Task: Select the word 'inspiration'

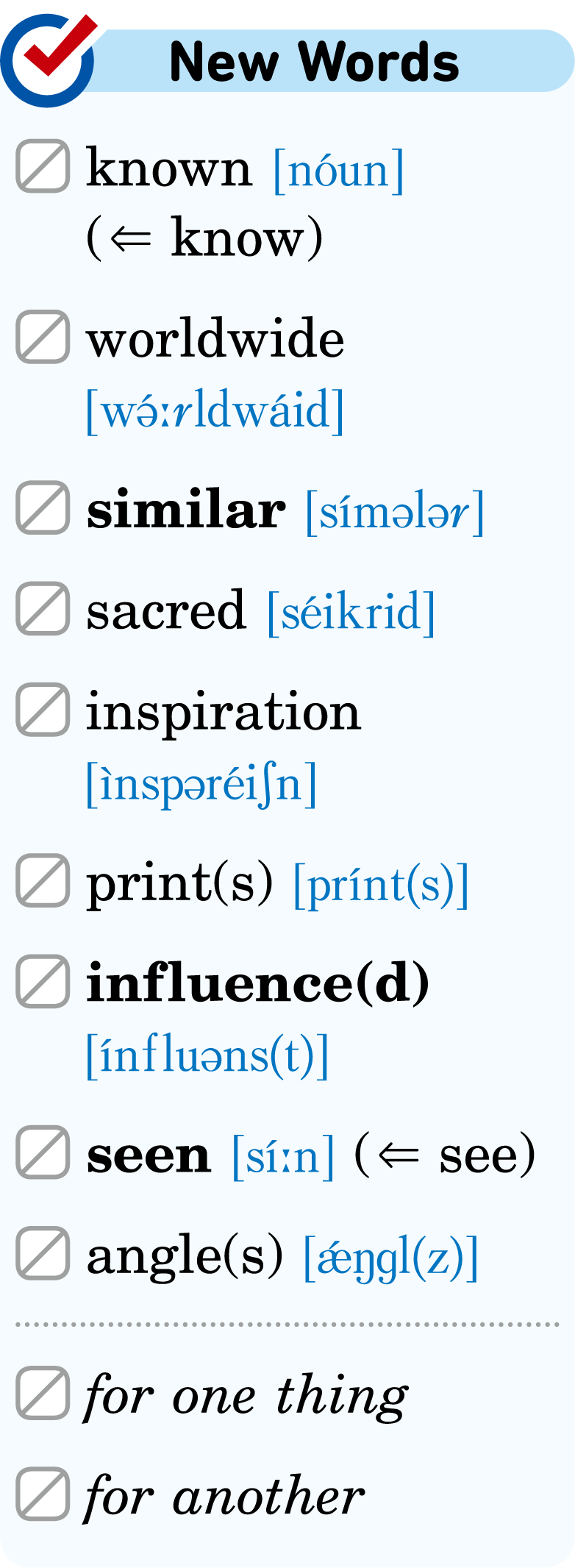Action: click(x=224, y=713)
